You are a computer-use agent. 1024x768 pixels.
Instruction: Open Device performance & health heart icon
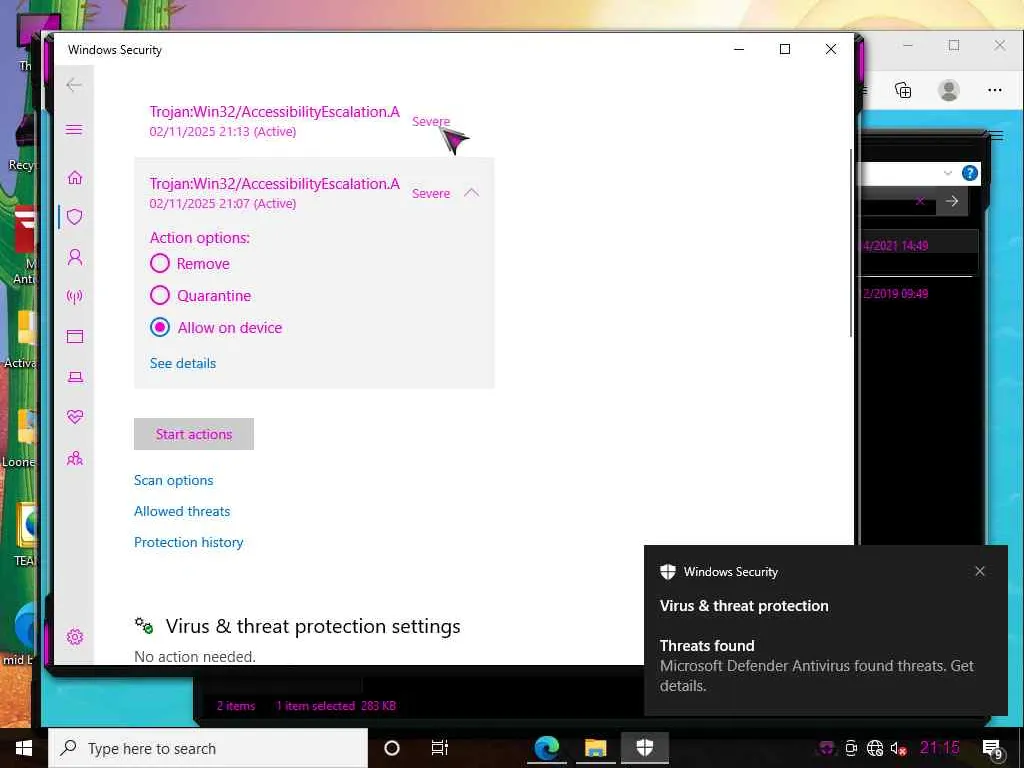point(74,417)
